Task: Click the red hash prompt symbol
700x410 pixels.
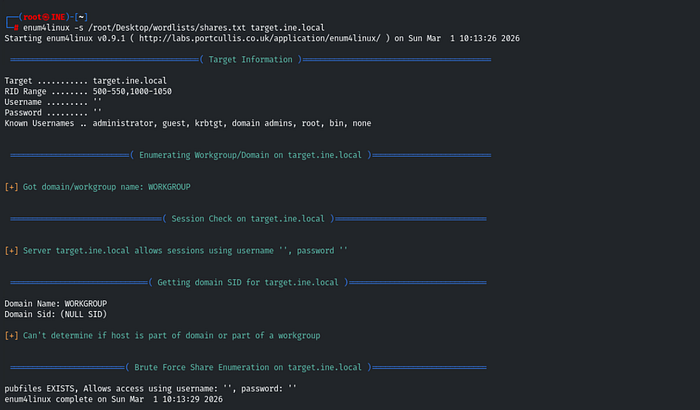Action: pyautogui.click(x=16, y=28)
